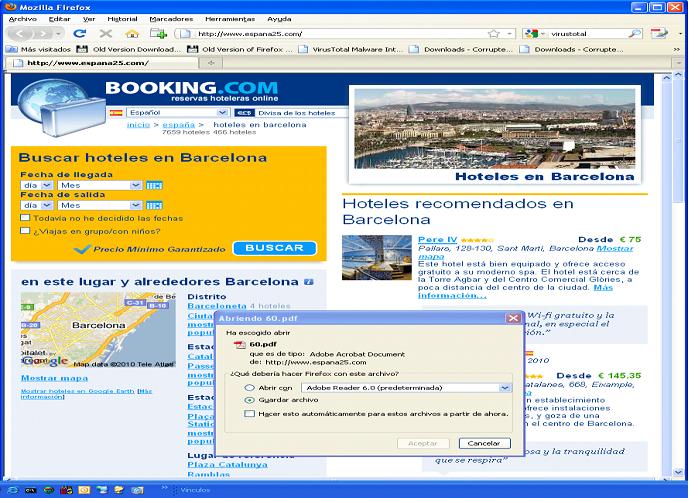
Task: Click the Barcelona map thumbnail
Action: coord(98,330)
